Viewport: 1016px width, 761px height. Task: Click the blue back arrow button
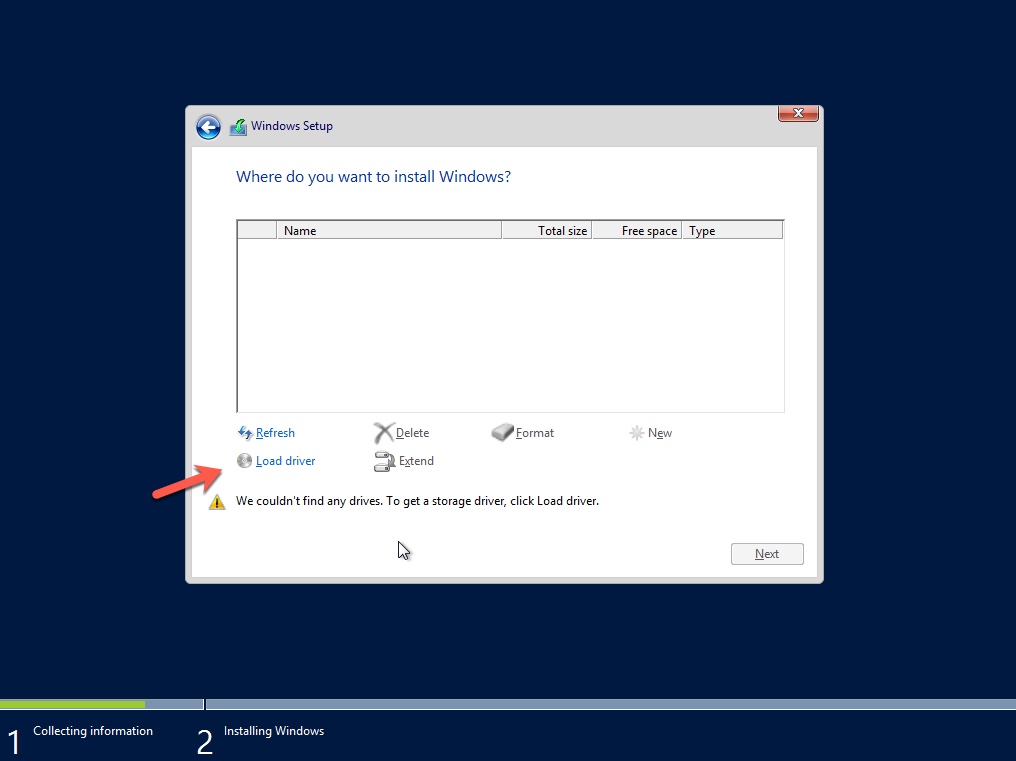[208, 127]
